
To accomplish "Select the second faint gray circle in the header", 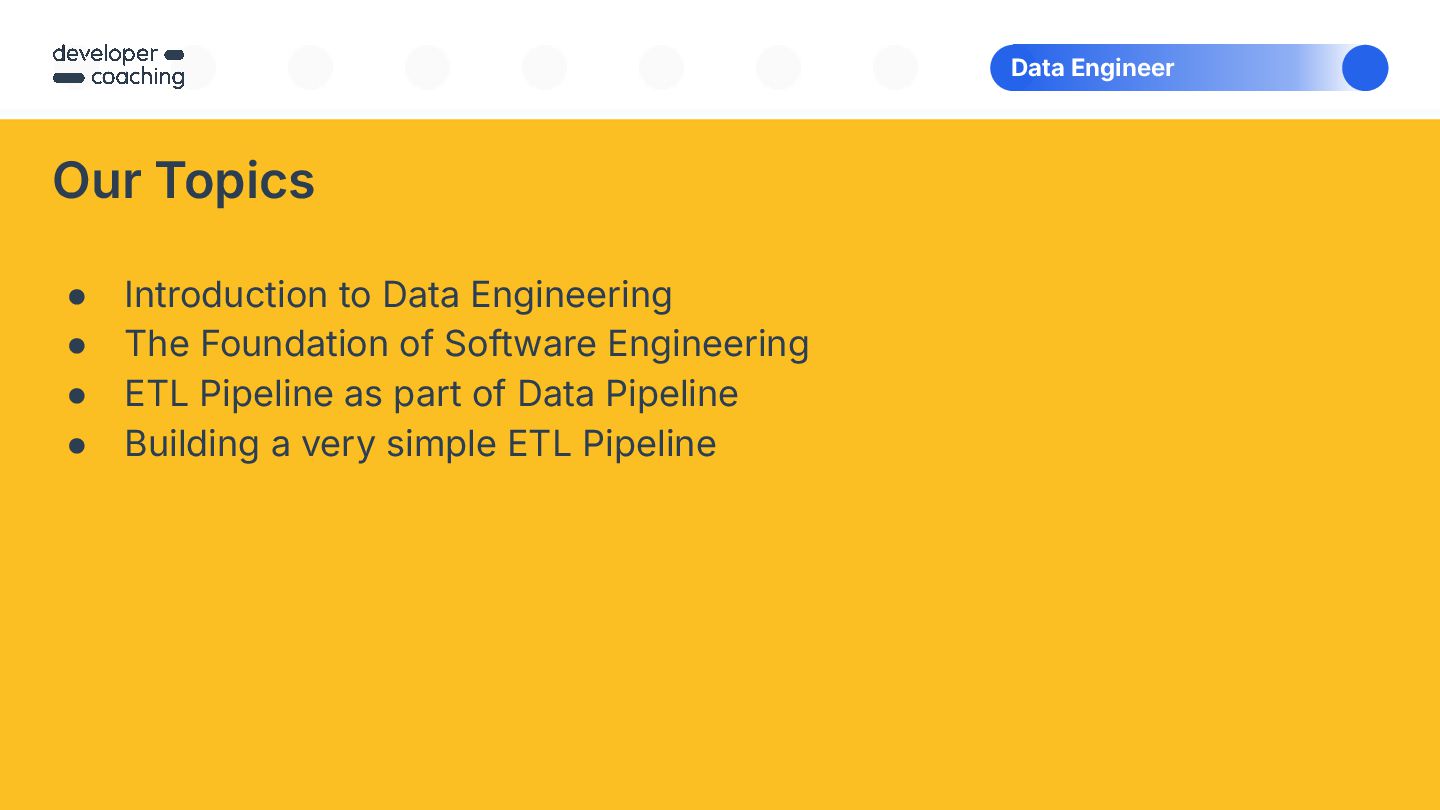I will 310,68.
